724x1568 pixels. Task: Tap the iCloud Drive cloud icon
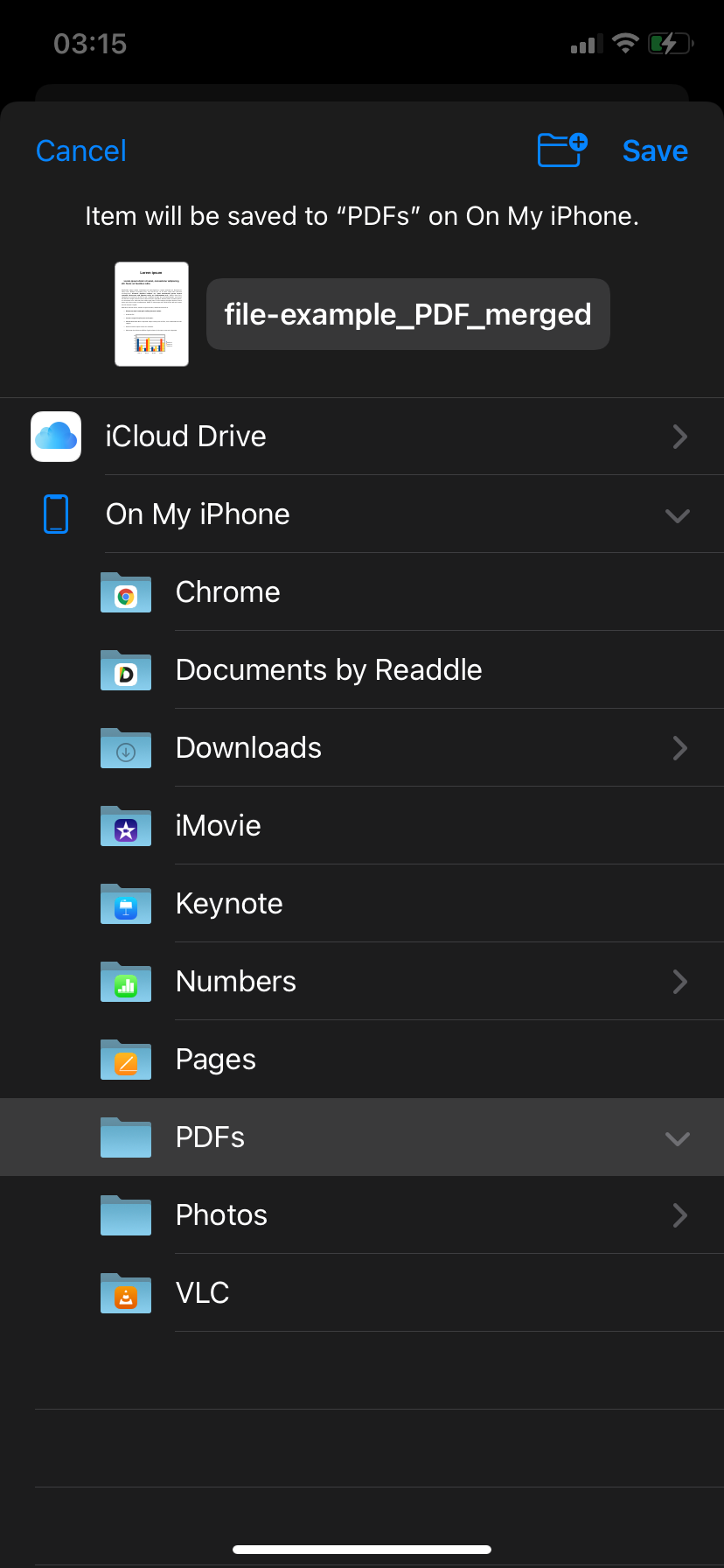pyautogui.click(x=56, y=437)
